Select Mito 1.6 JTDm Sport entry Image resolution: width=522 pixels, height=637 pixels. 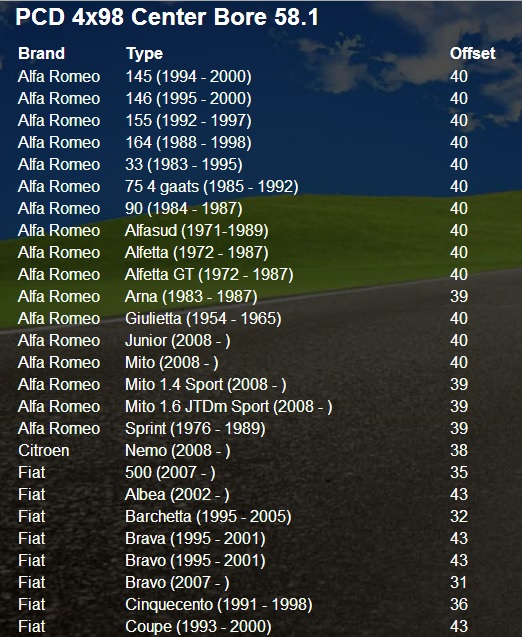(x=229, y=407)
